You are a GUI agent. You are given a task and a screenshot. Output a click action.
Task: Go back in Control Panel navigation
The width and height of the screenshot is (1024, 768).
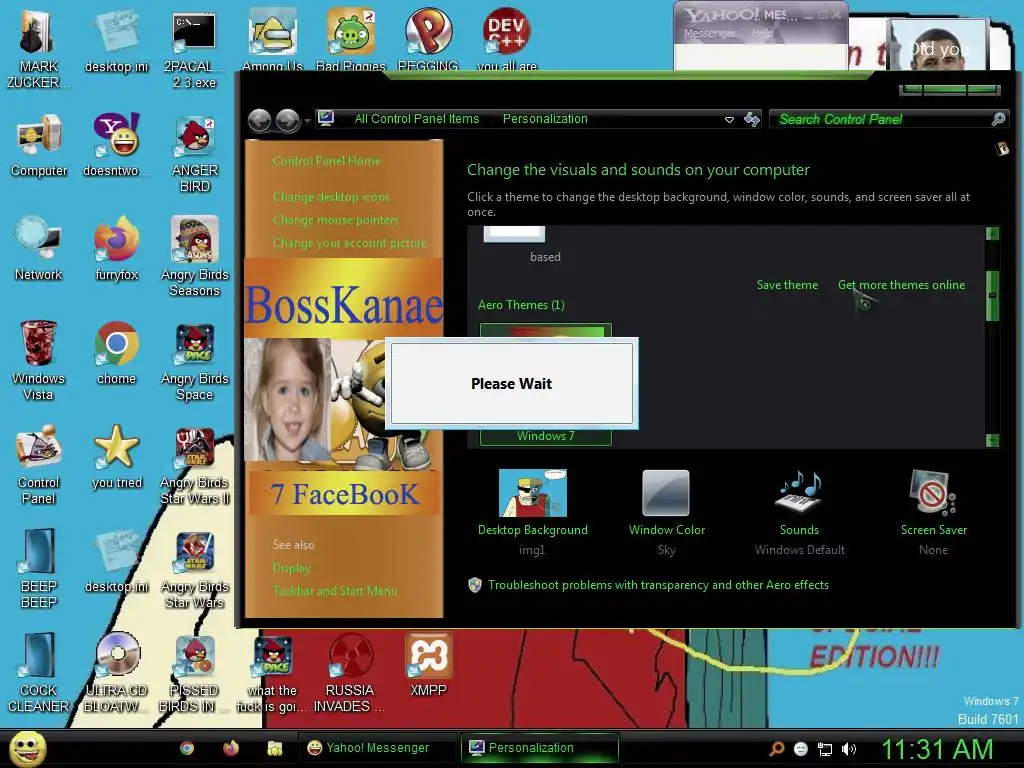click(260, 120)
